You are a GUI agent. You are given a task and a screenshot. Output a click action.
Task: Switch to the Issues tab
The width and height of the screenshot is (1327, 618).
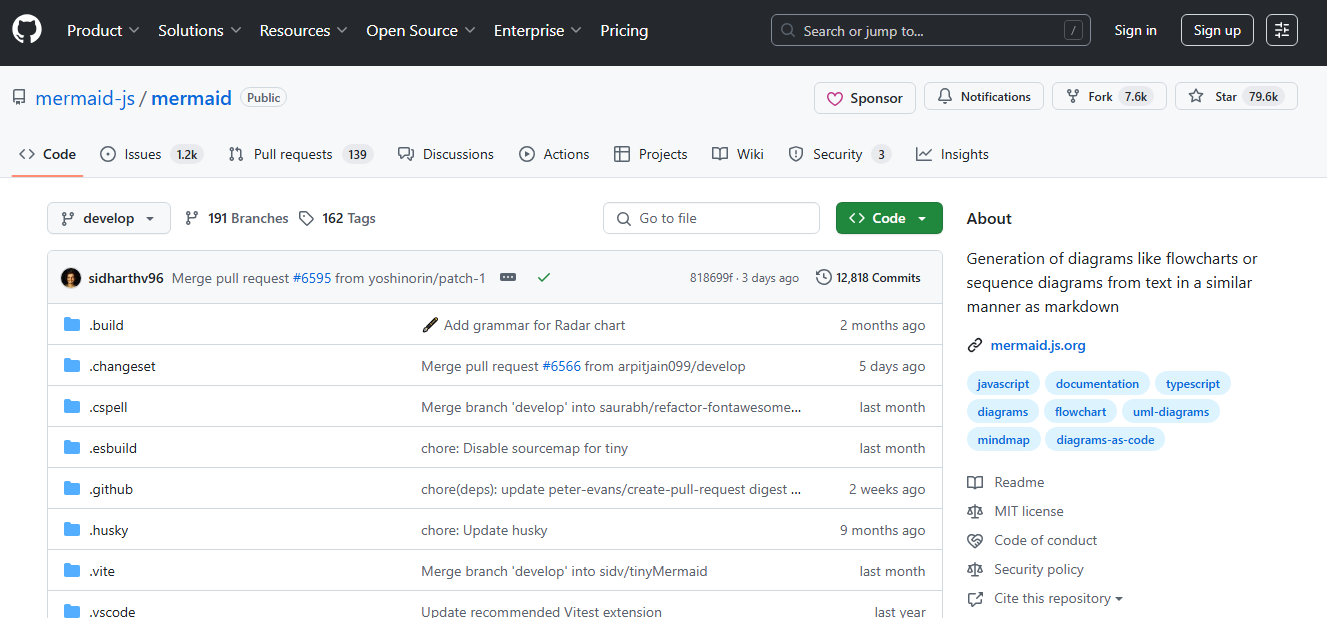click(x=152, y=154)
